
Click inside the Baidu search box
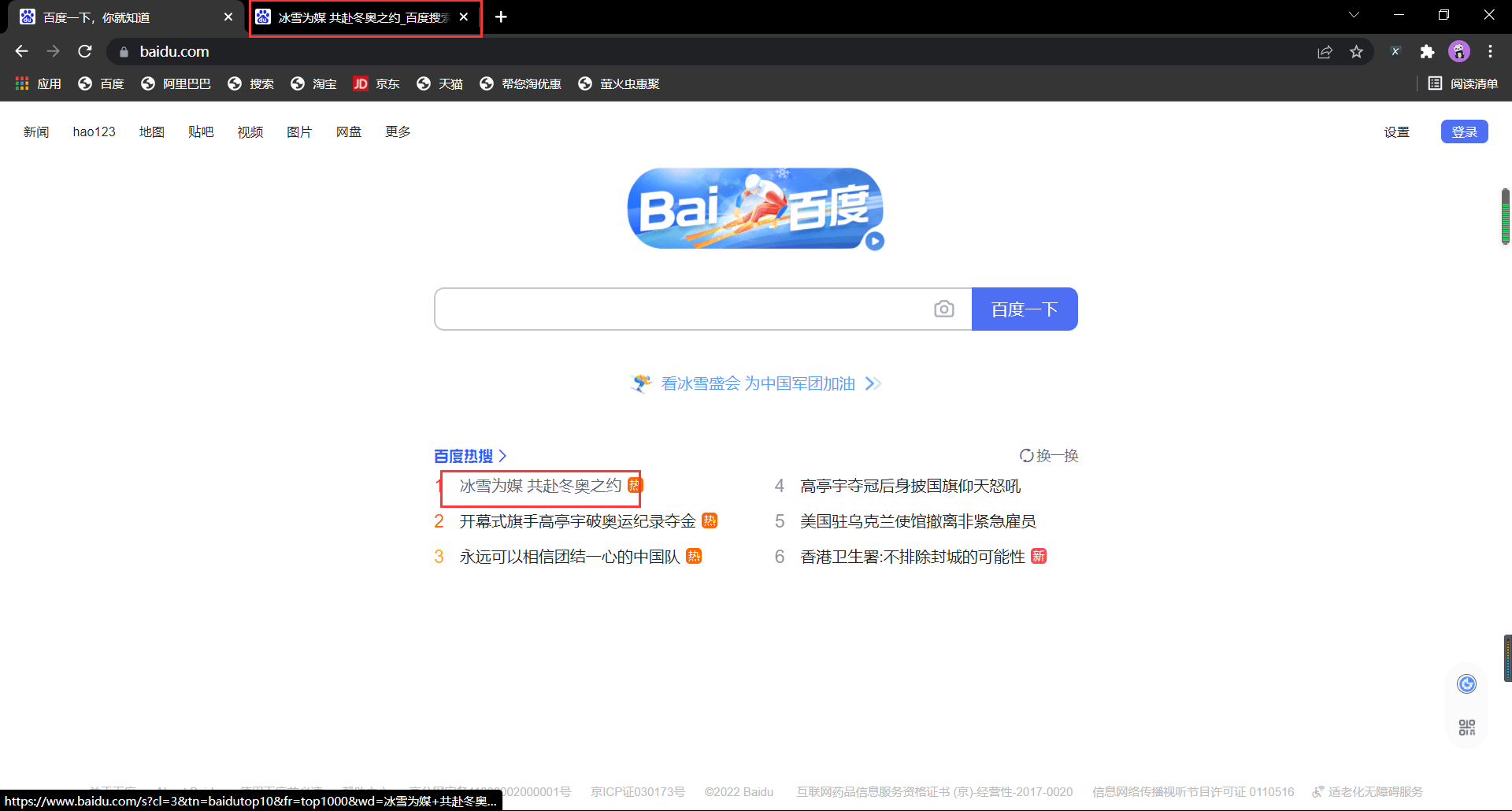pos(682,309)
